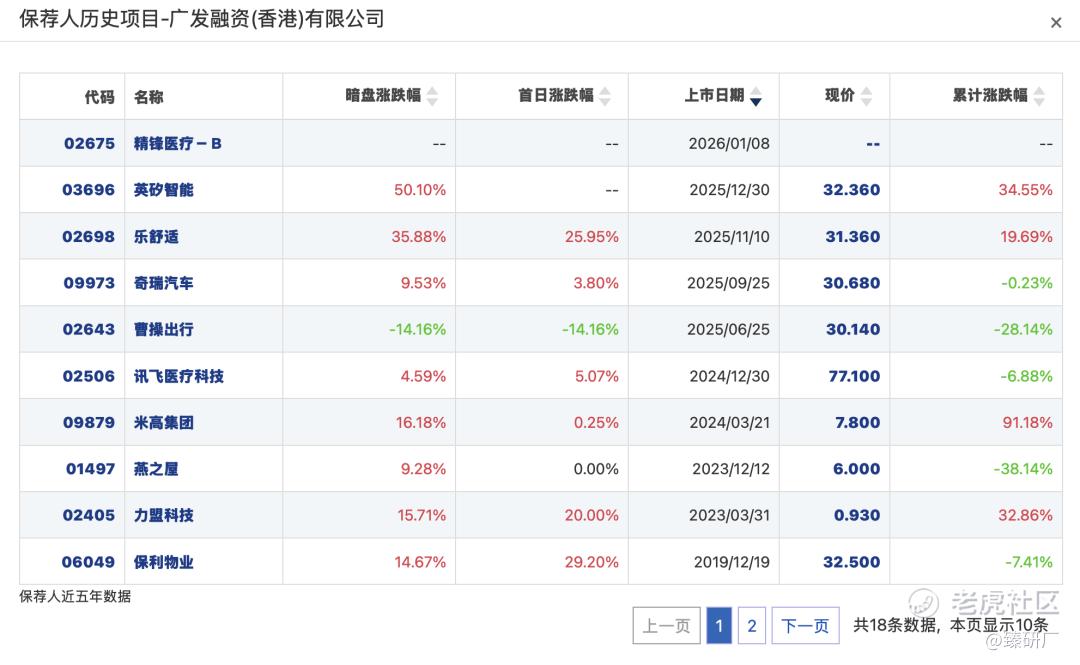Screen dimensions: 1080x665
Task: Click cumulative change -38.14%
Action: 1024,469
